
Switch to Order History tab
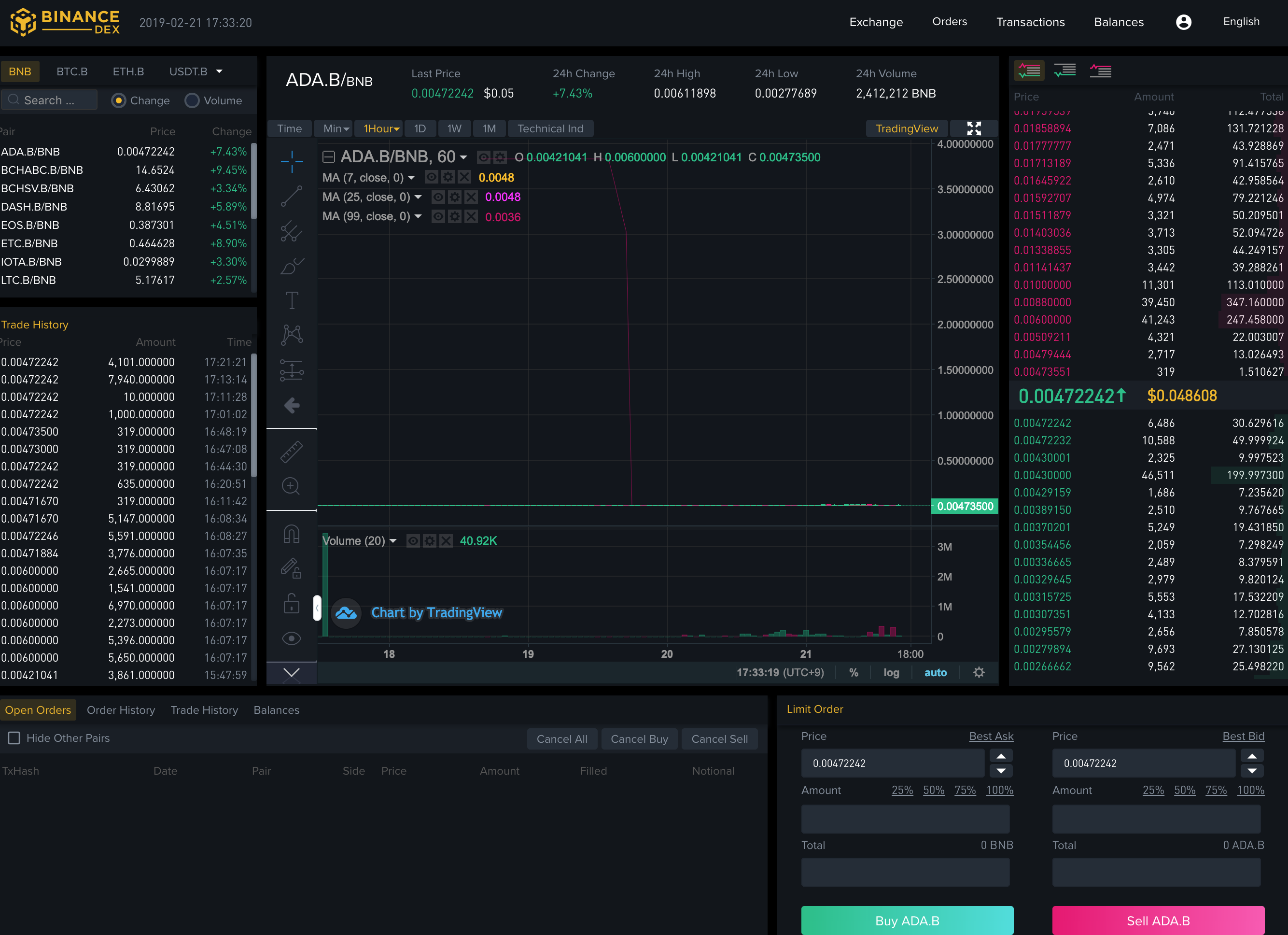point(120,710)
